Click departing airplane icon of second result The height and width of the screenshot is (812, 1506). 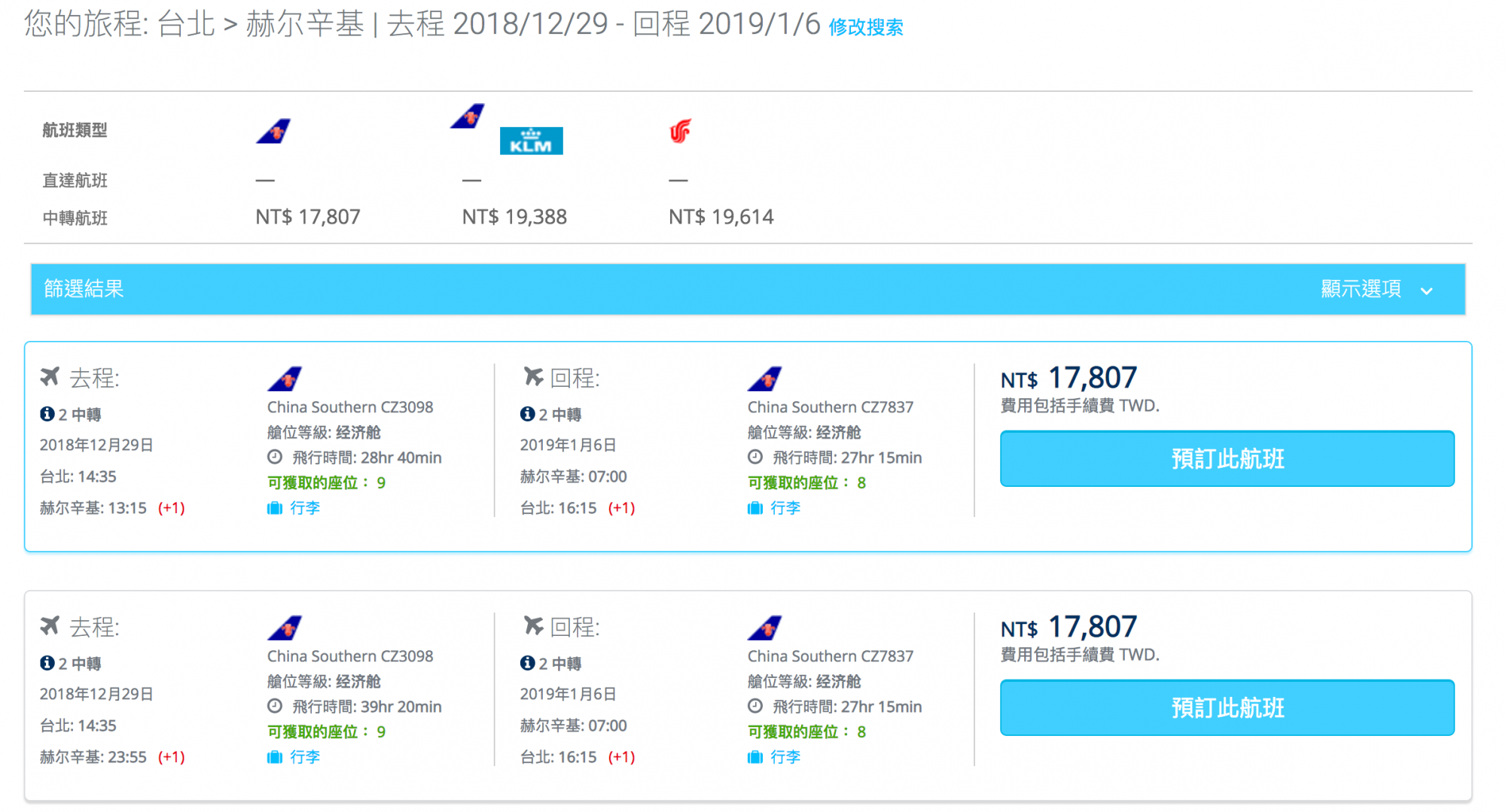50,625
